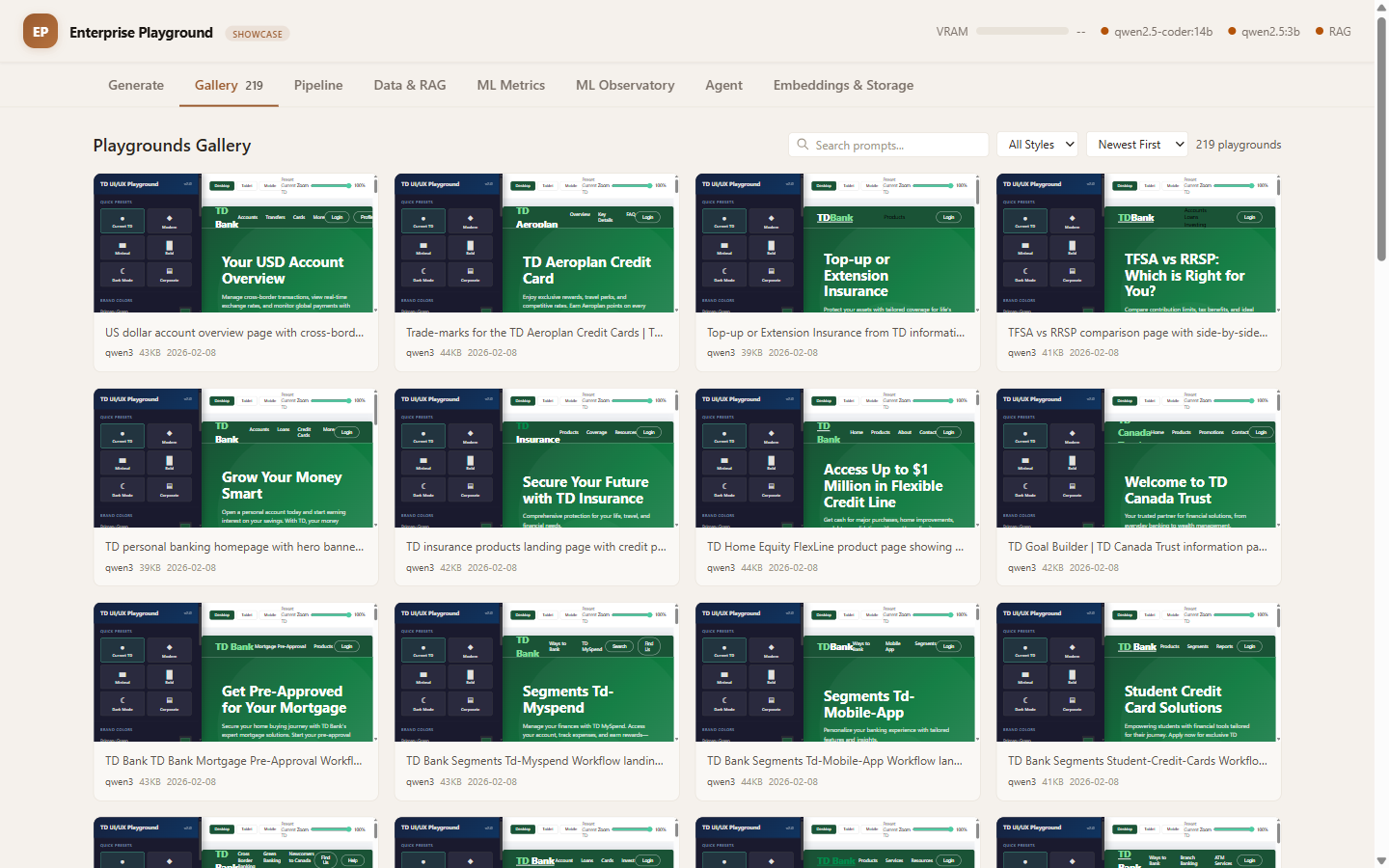Click the VRAM usage bar
Screen dimensions: 1389x868
tap(1021, 31)
